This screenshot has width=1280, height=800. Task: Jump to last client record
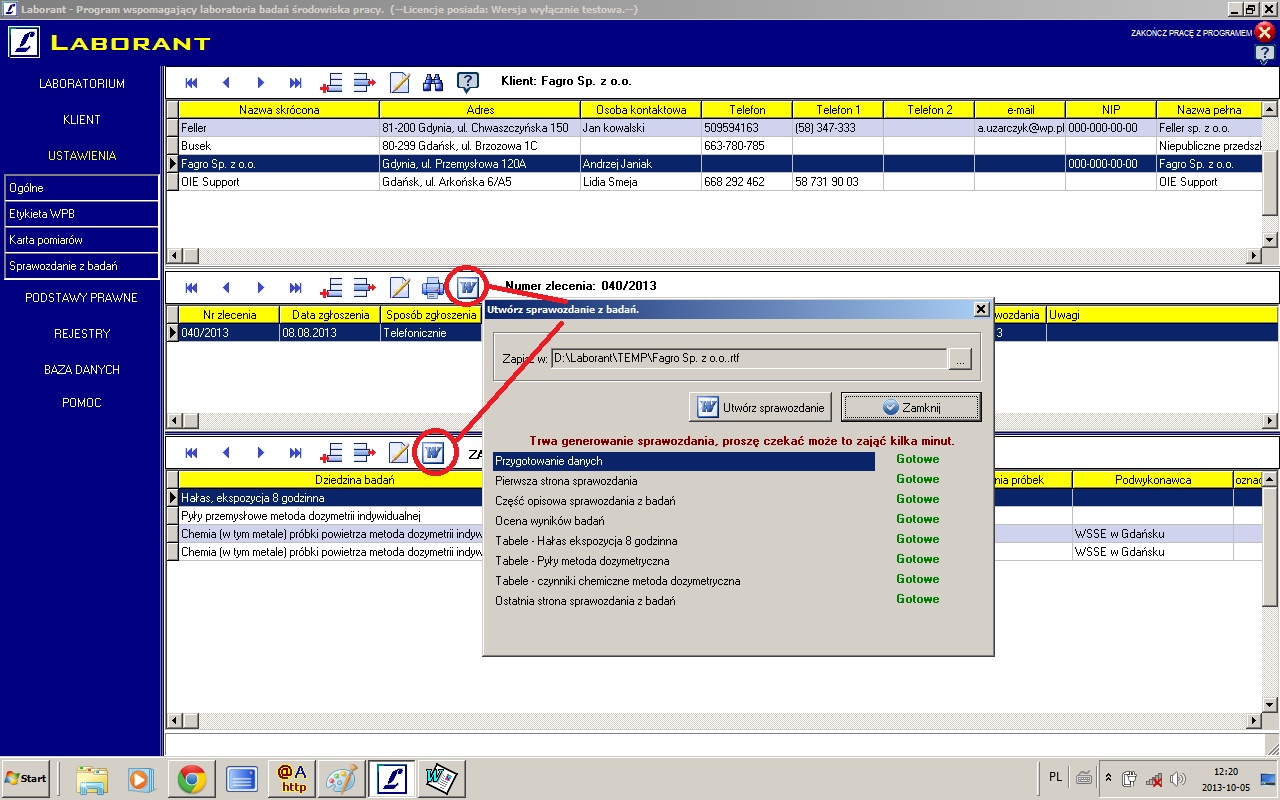click(x=296, y=82)
